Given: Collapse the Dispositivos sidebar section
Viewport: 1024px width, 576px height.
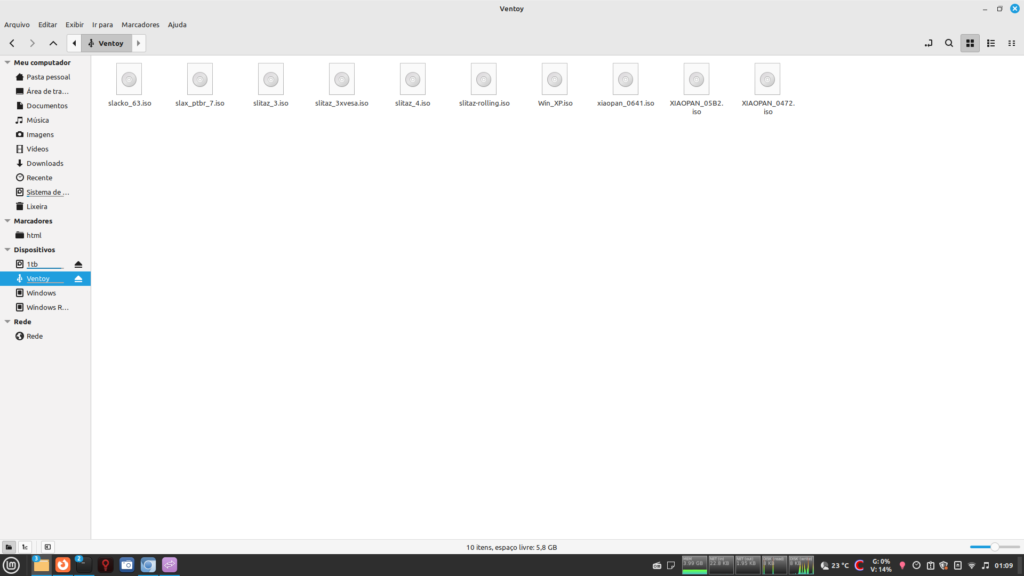Looking at the screenshot, I should [7, 250].
